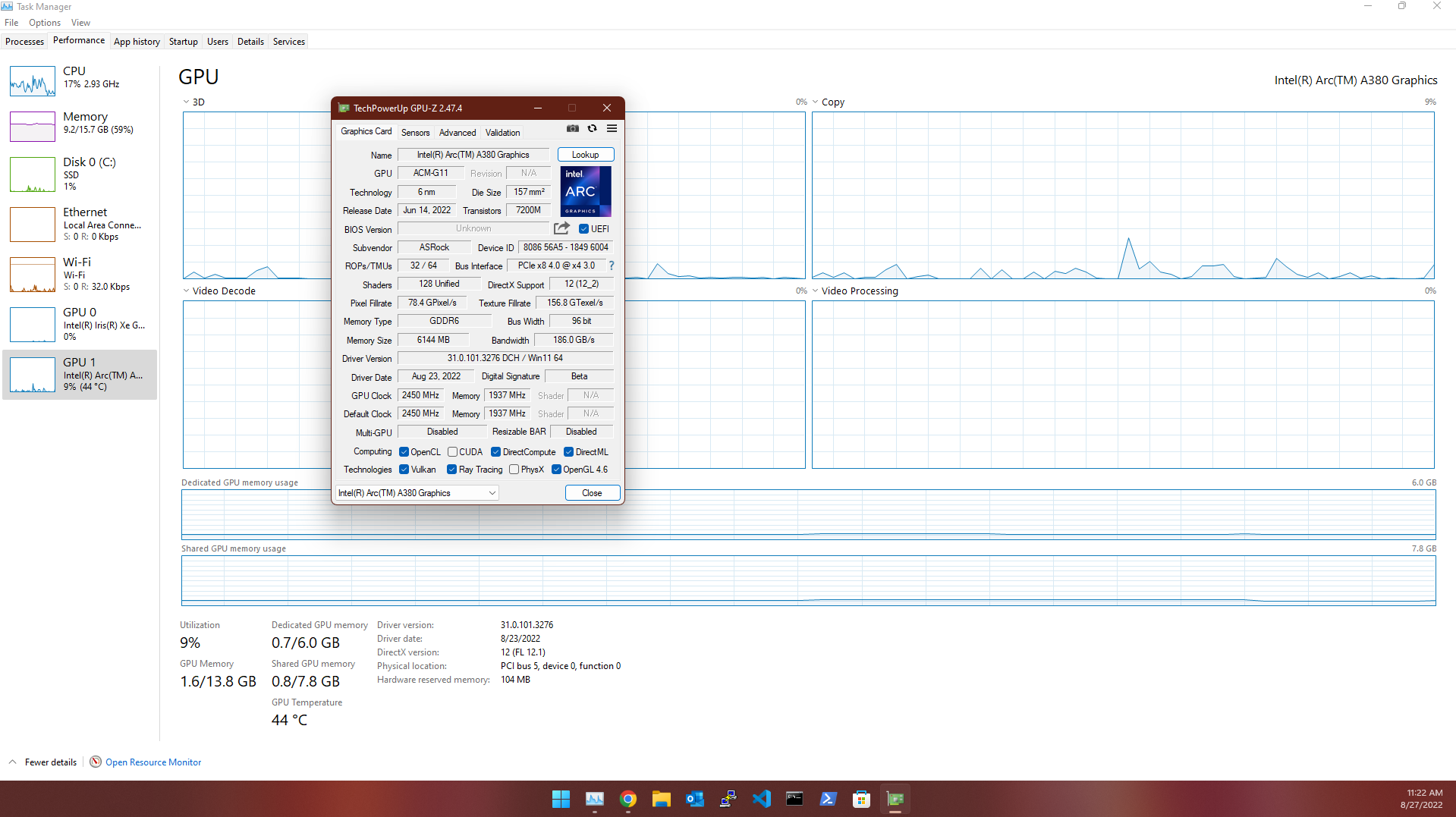Select CPU in the performance sidebar

(x=80, y=80)
